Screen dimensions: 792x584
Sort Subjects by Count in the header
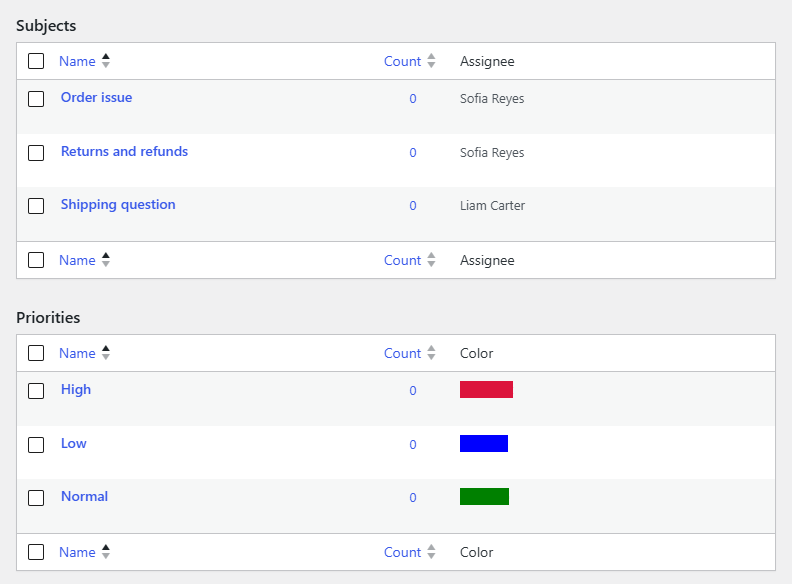(403, 61)
